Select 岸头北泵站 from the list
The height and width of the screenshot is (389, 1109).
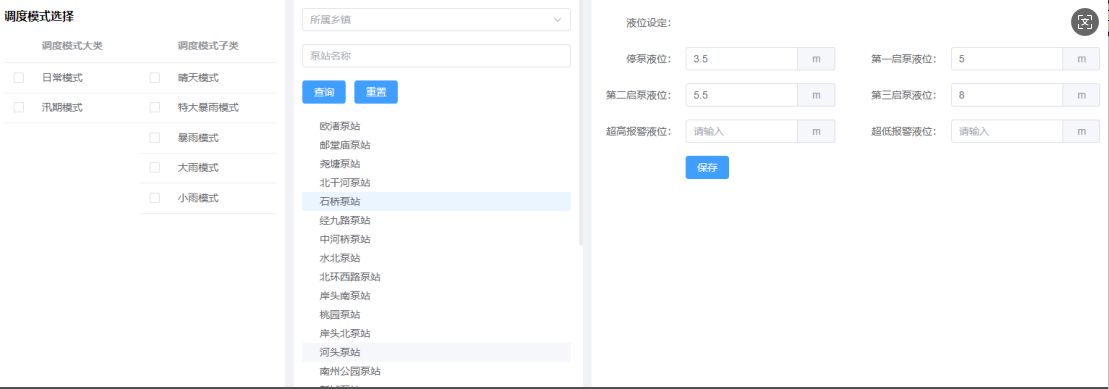(x=436, y=333)
